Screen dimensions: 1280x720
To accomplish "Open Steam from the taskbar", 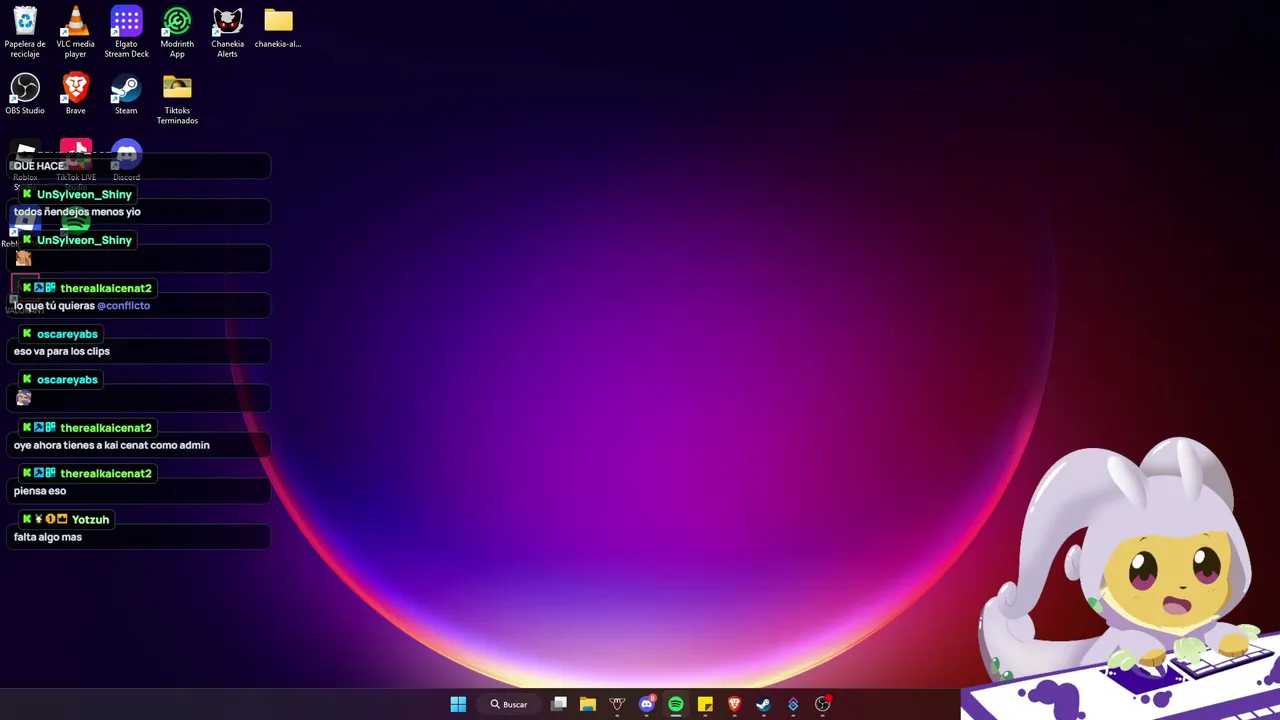I will pos(763,704).
